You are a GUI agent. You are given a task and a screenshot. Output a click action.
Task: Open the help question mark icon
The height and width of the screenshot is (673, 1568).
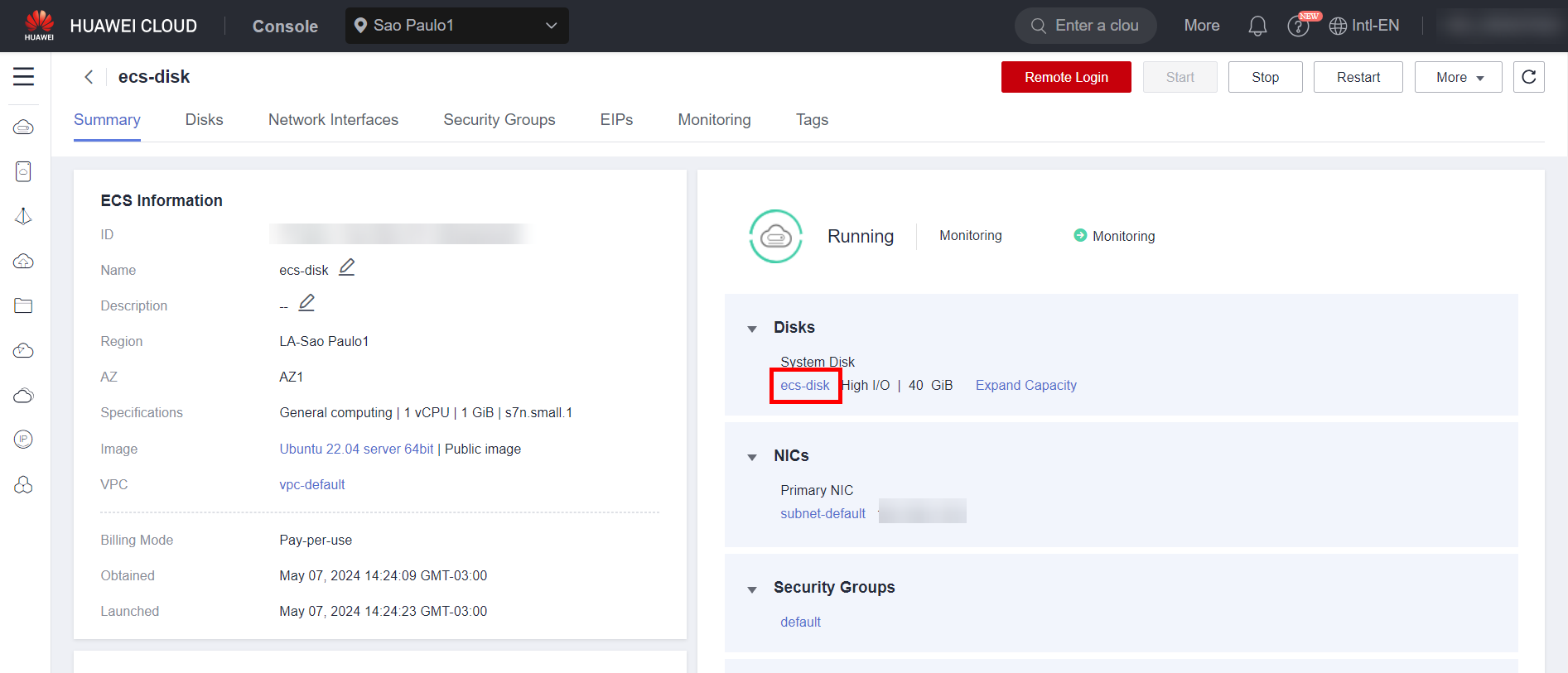point(1297,26)
